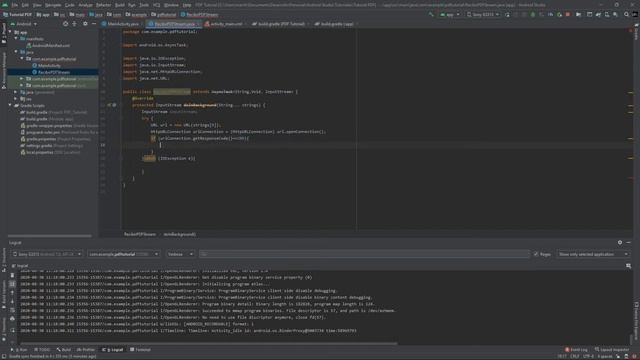
Task: Click the Project panel locate target icon
Action: coord(65,24)
